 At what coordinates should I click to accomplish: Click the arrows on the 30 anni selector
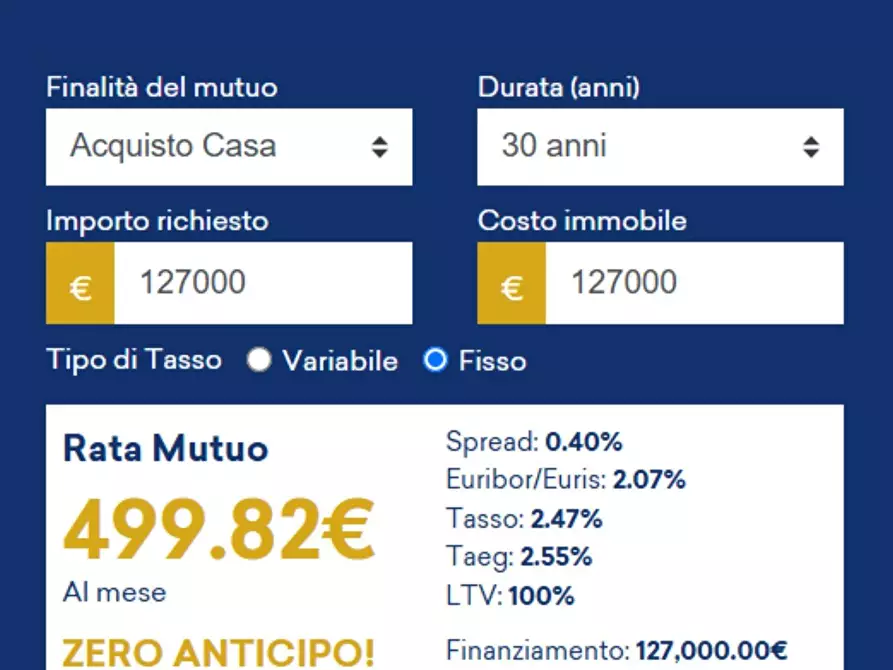point(810,146)
